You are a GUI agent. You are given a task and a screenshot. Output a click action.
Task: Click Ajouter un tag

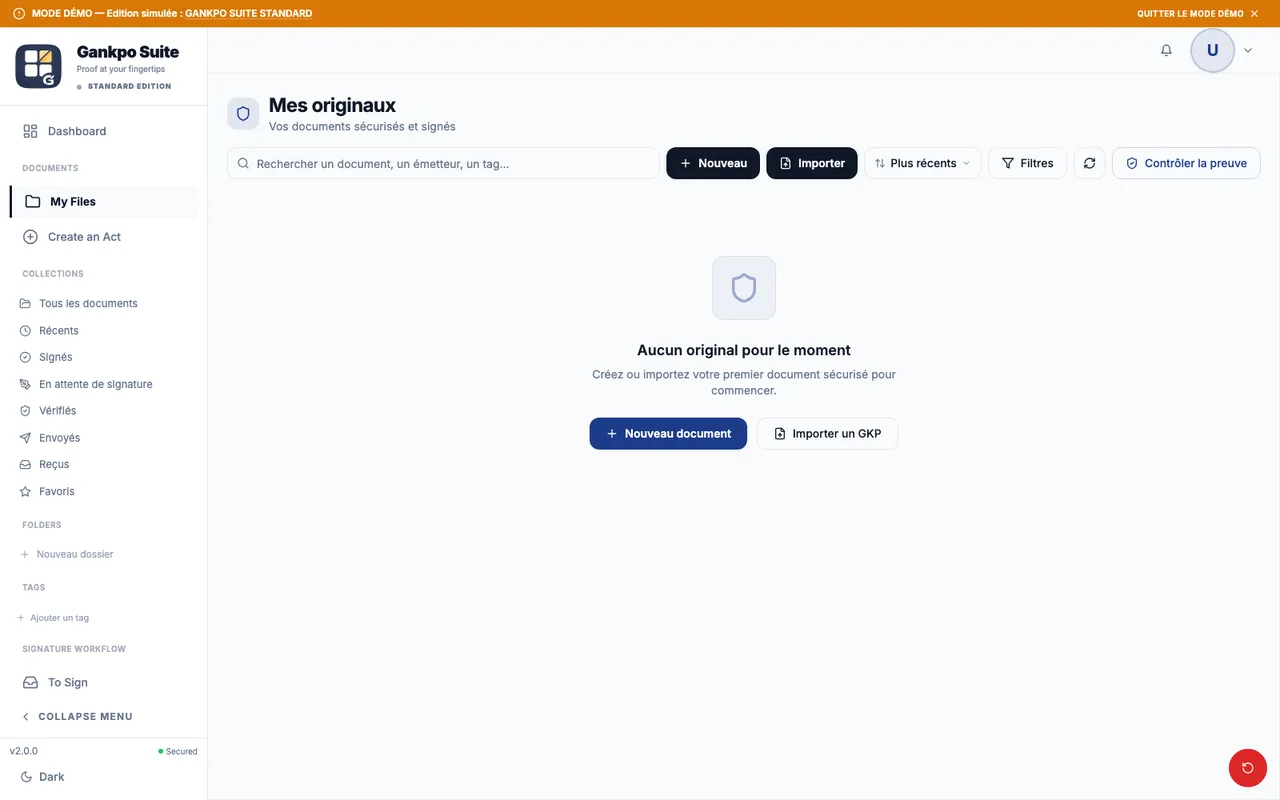coord(53,618)
